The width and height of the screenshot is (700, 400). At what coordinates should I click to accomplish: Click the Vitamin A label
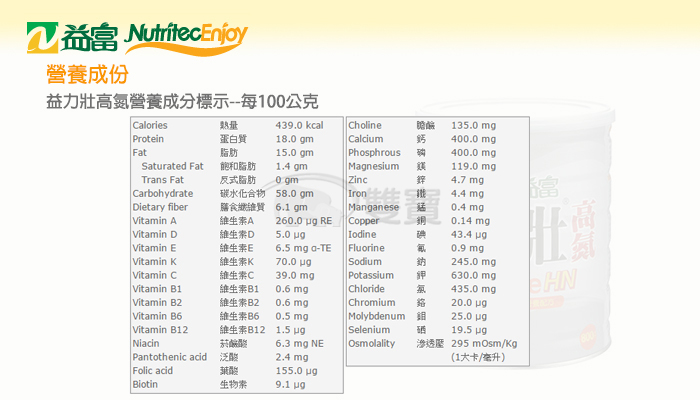point(154,221)
